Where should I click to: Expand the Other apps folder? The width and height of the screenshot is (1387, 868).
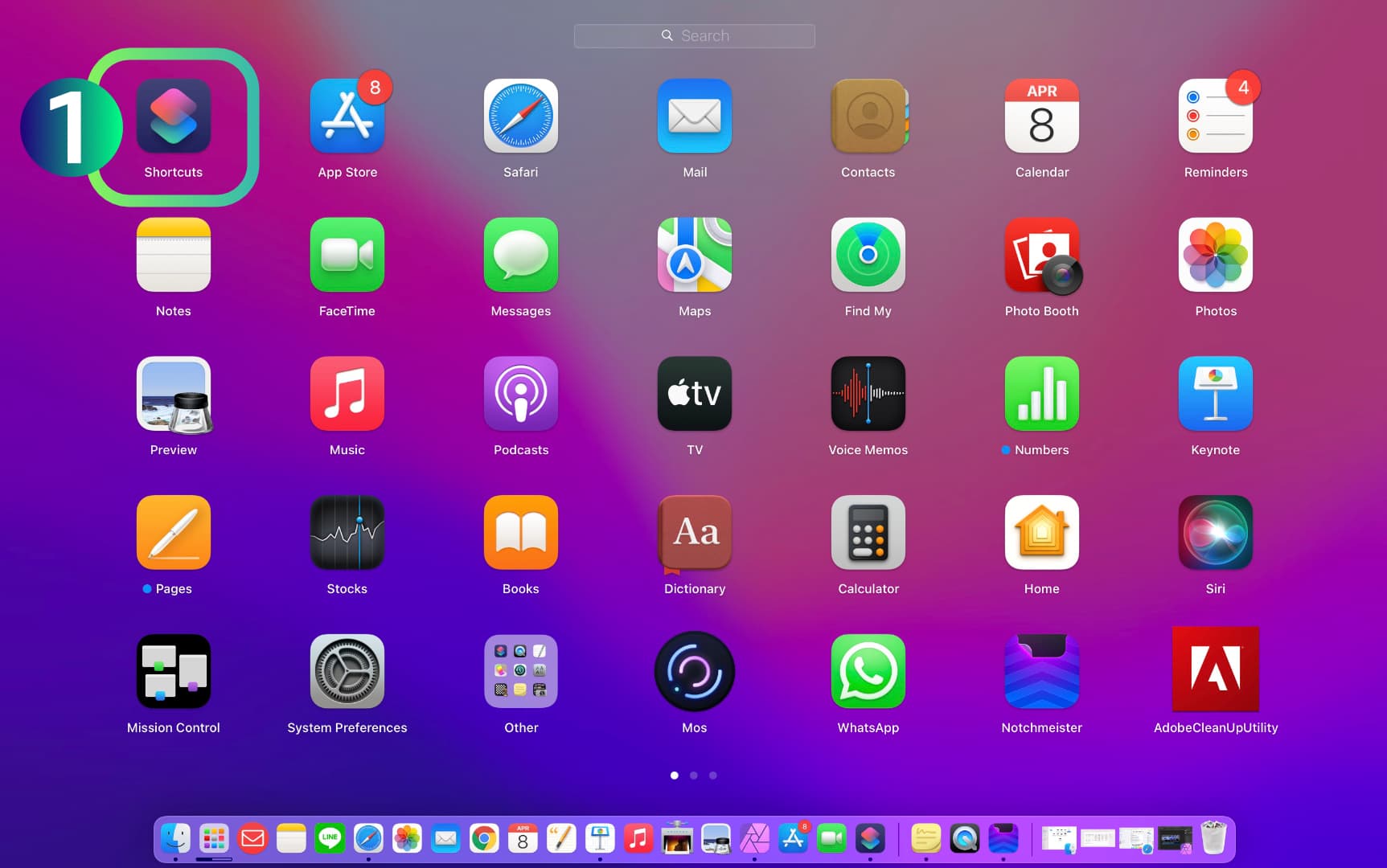tap(520, 672)
